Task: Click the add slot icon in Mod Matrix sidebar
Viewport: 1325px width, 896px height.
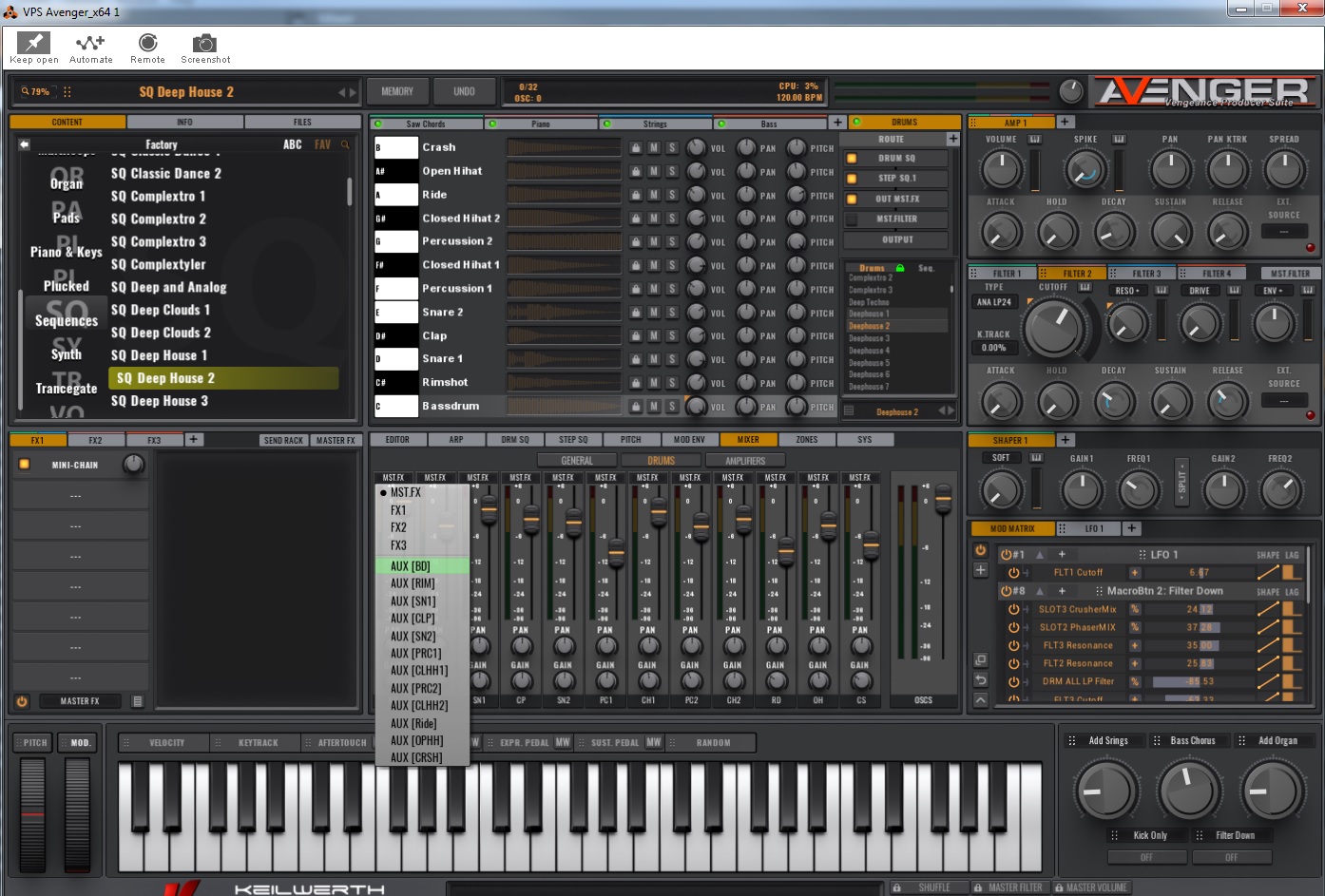Action: [980, 570]
